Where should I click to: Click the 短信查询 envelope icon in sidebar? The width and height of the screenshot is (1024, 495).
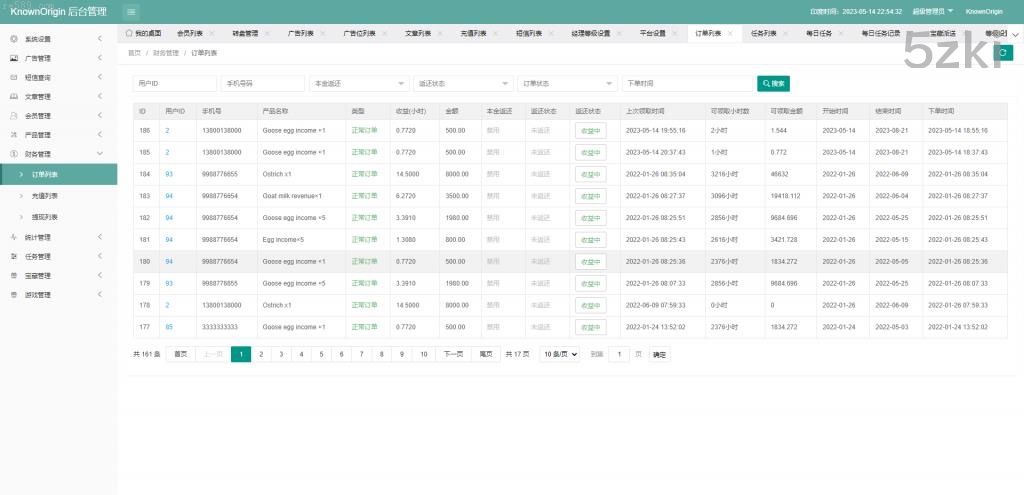[13, 77]
